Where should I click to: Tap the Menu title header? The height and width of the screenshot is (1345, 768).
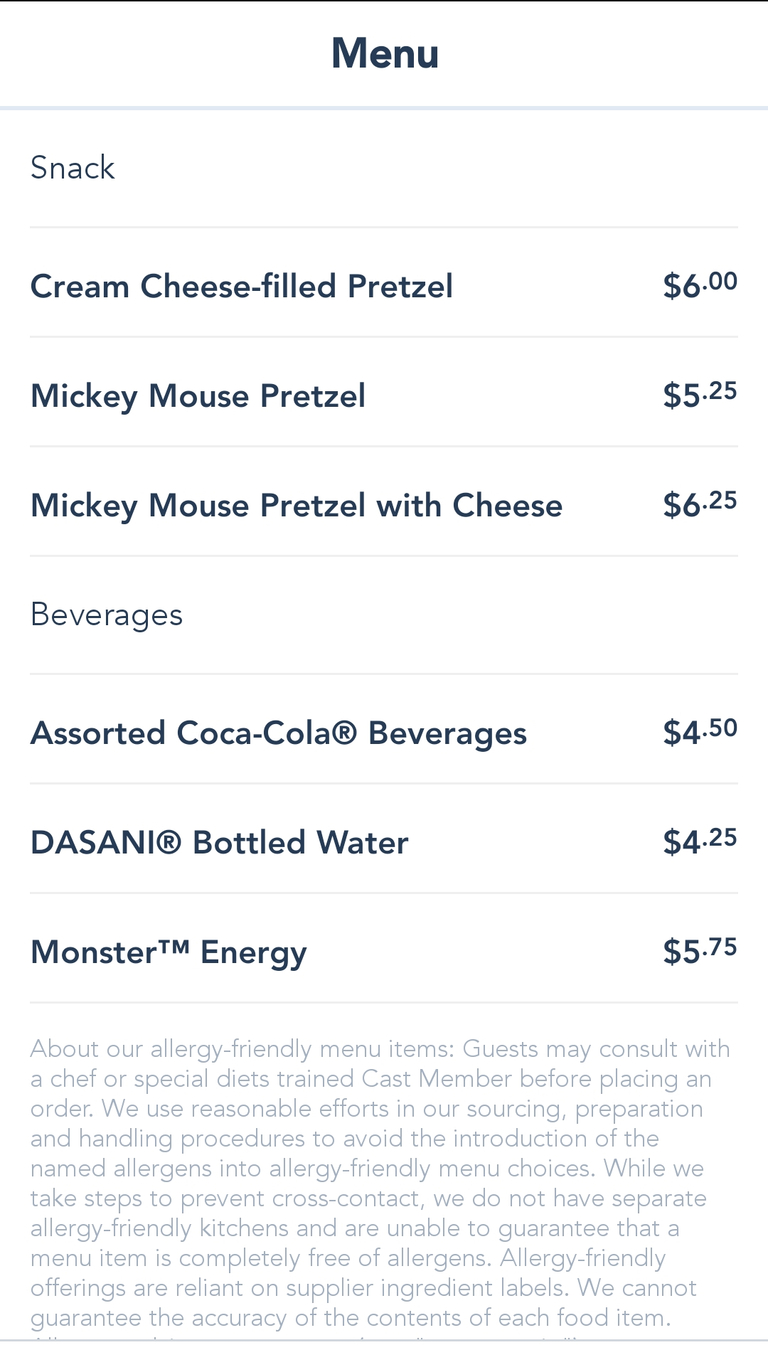[385, 53]
